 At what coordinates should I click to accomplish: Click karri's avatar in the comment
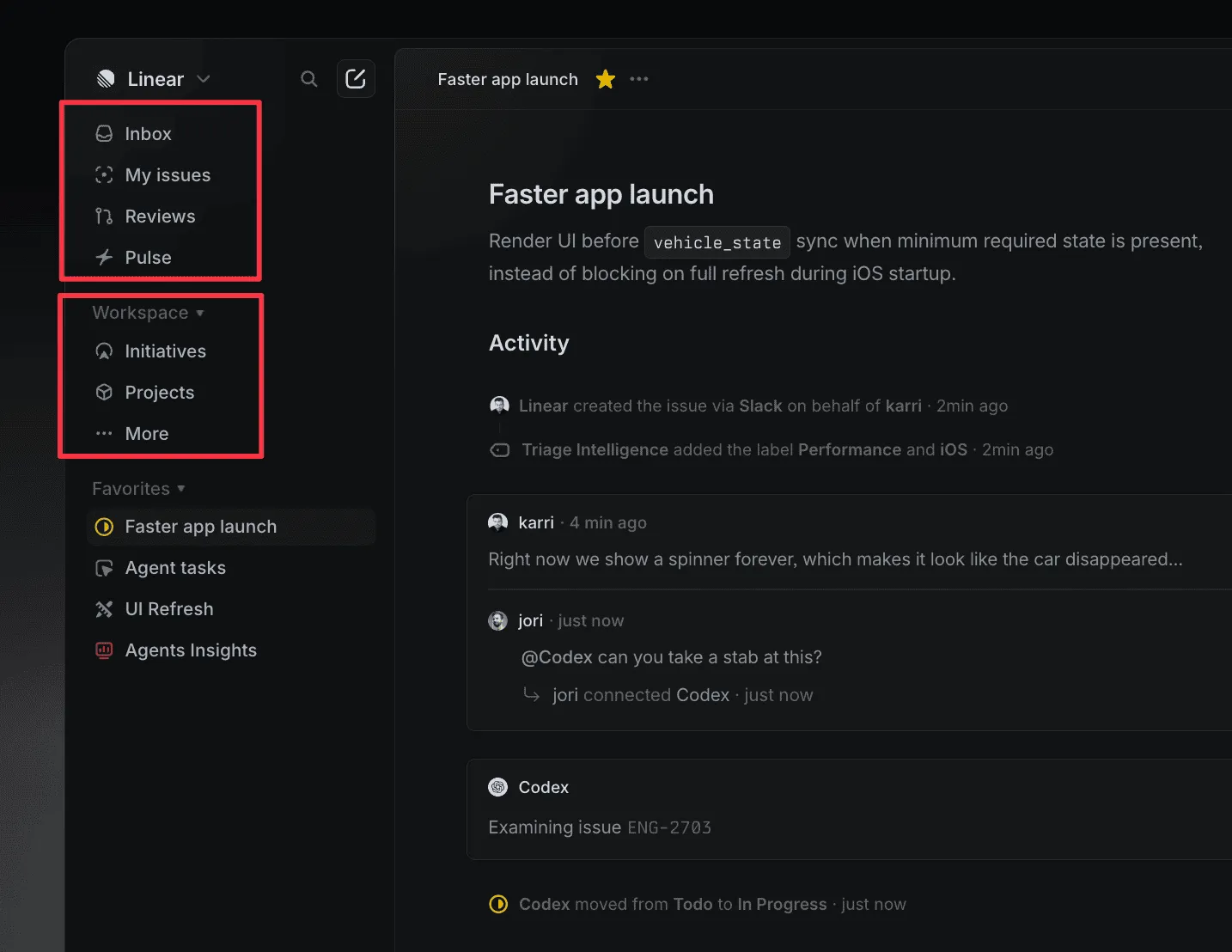pyautogui.click(x=498, y=522)
